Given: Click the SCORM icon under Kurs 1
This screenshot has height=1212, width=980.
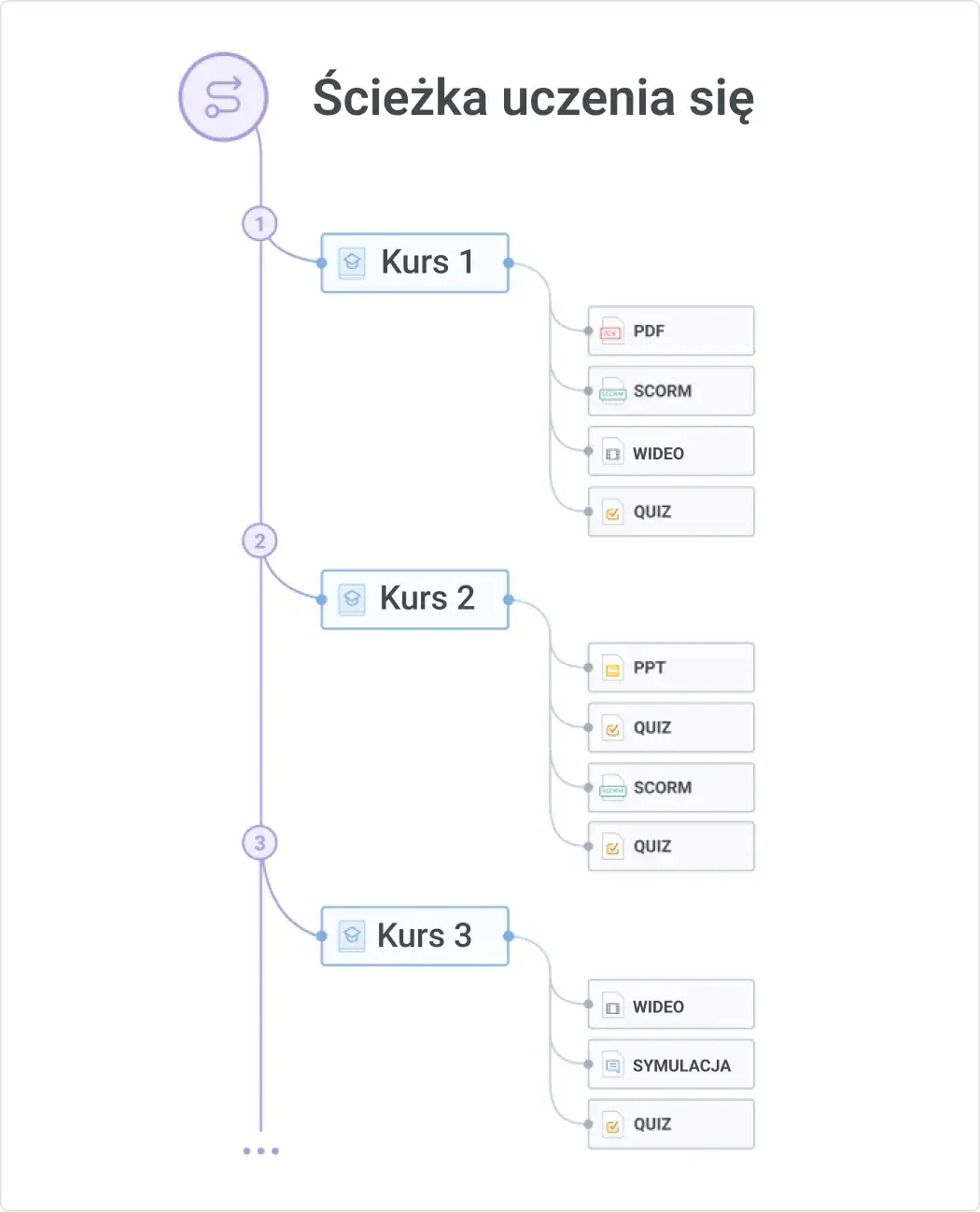Looking at the screenshot, I should point(612,392).
